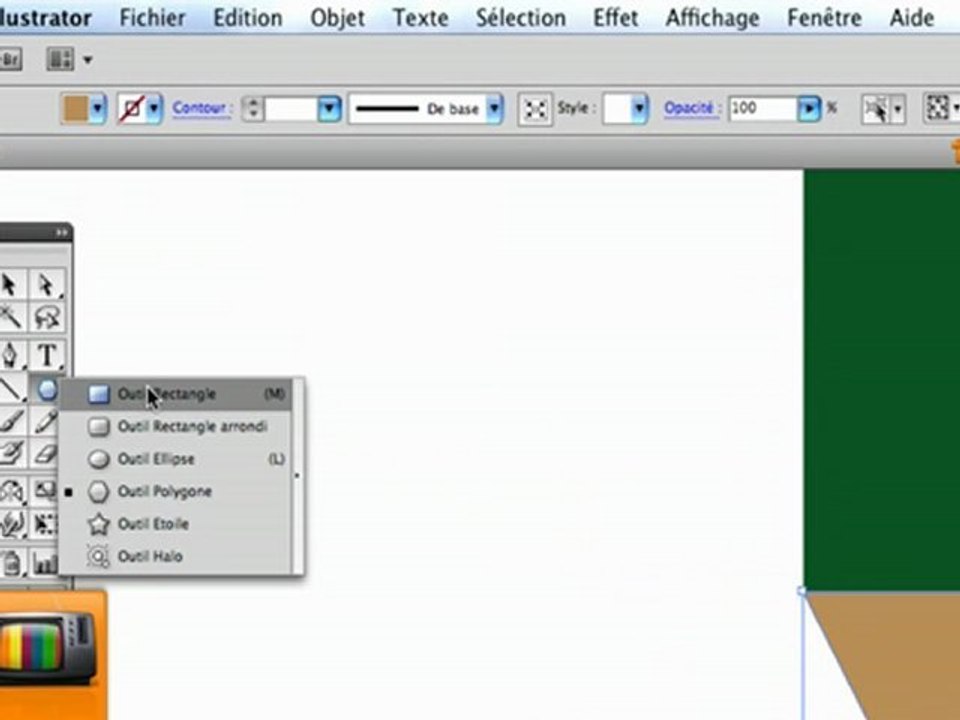Click the Arrange Documents icon
This screenshot has height=720, width=960.
pyautogui.click(x=60, y=59)
